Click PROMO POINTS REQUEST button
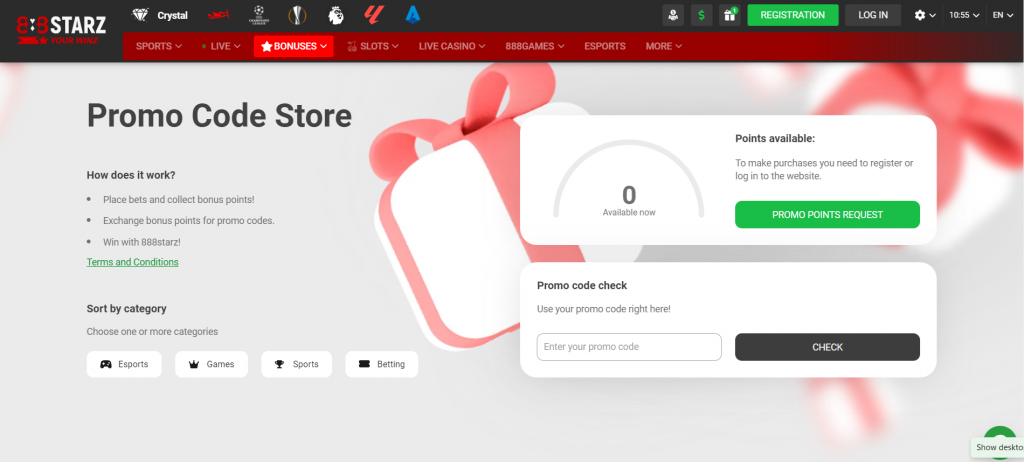1024x462 pixels. tap(827, 214)
